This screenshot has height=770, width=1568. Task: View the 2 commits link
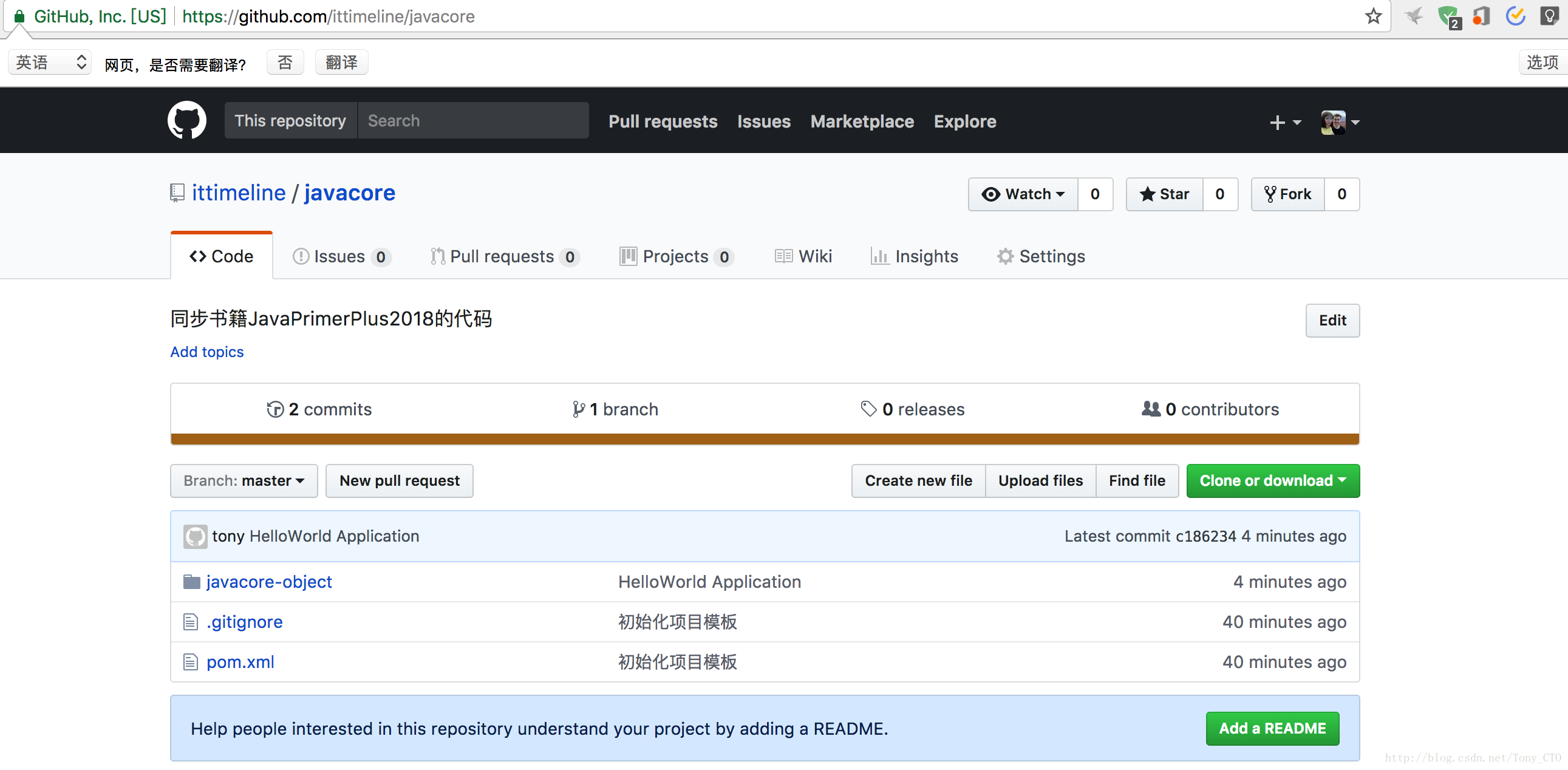tap(319, 409)
